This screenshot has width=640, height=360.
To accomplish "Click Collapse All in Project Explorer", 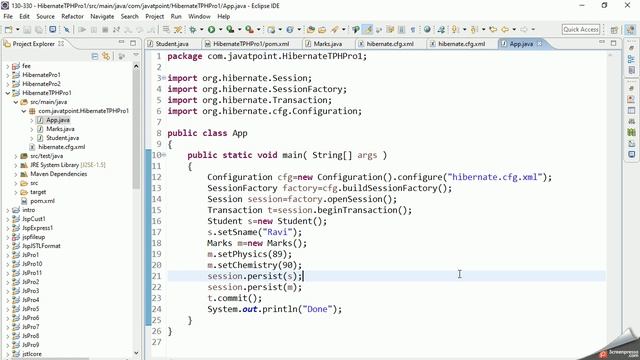I will [95, 56].
